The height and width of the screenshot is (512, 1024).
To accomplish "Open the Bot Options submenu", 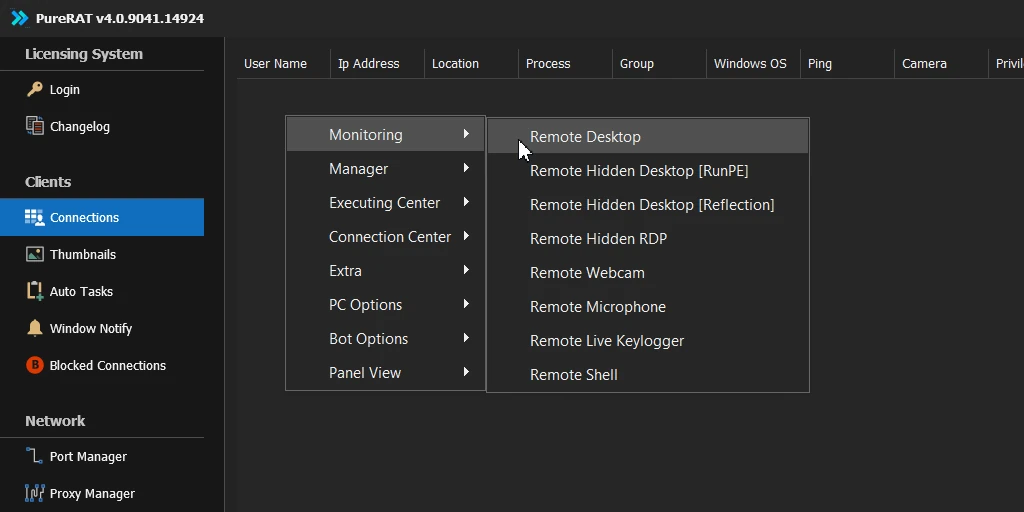I will [x=385, y=338].
